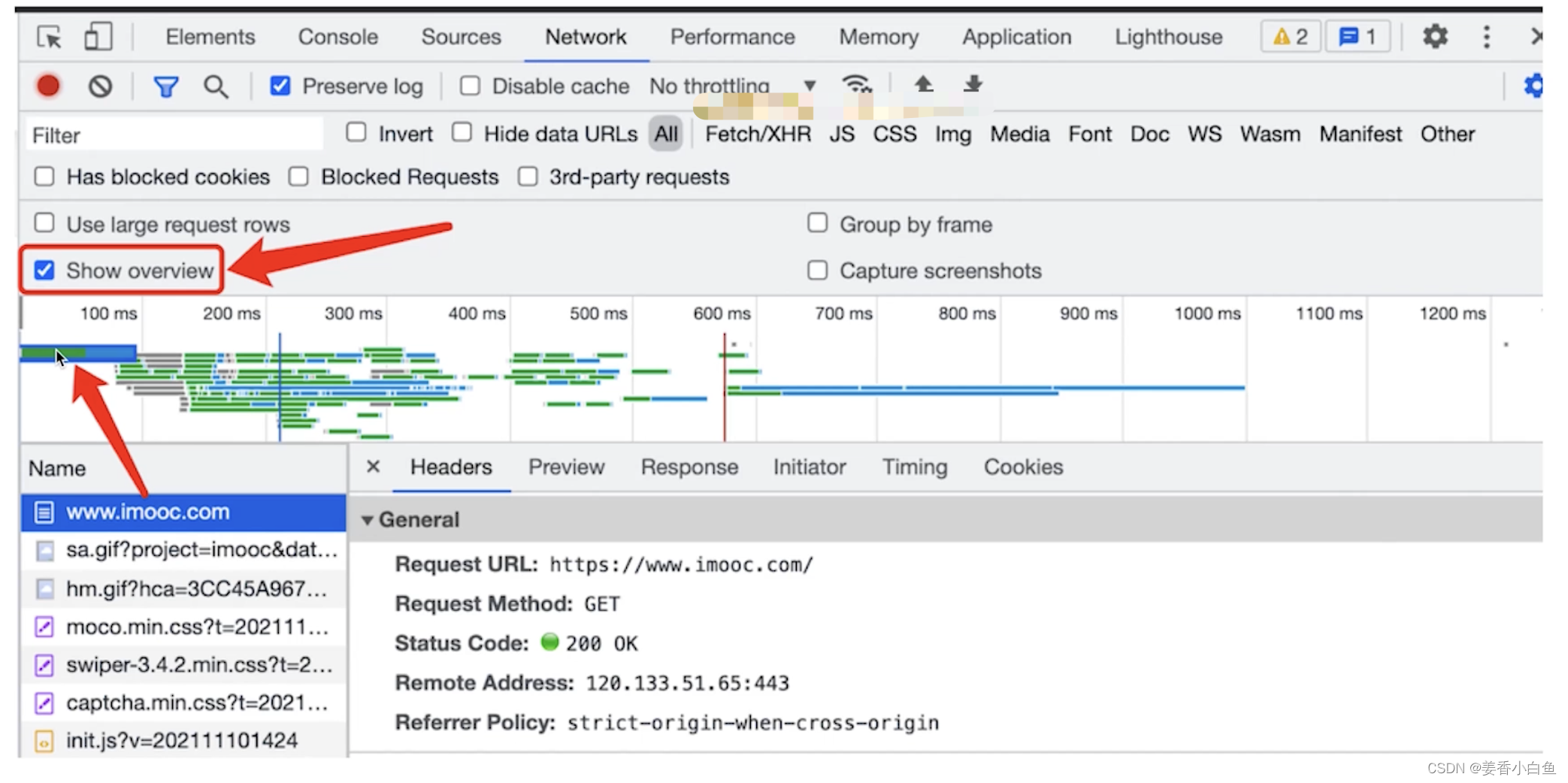This screenshot has width=1568, height=783.
Task: Click script icon beside init.js
Action: (x=44, y=742)
